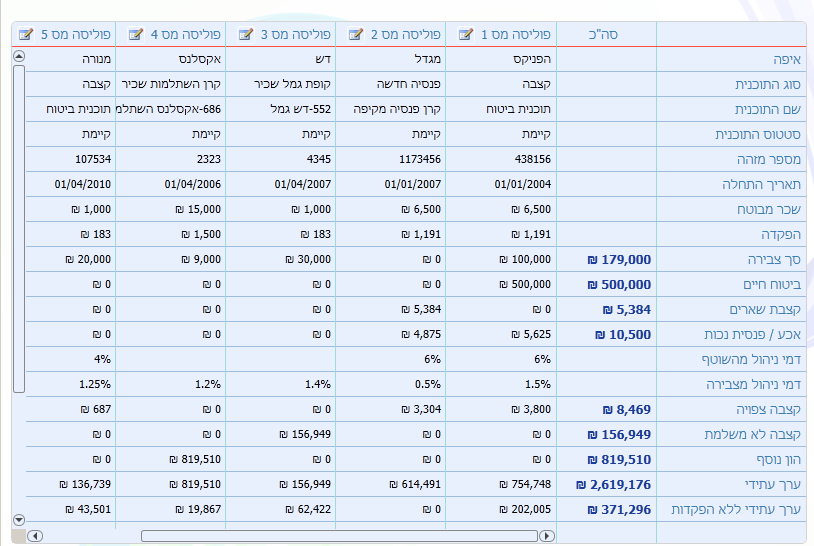Click the תאריך התחלה row label

coord(762,184)
